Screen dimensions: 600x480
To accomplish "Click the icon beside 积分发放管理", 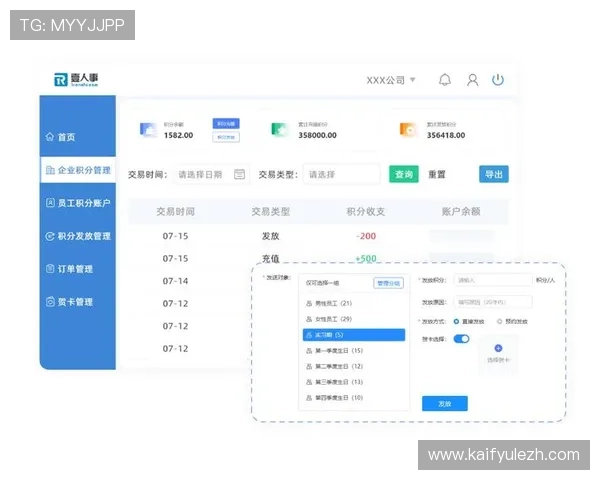I will click(50, 236).
